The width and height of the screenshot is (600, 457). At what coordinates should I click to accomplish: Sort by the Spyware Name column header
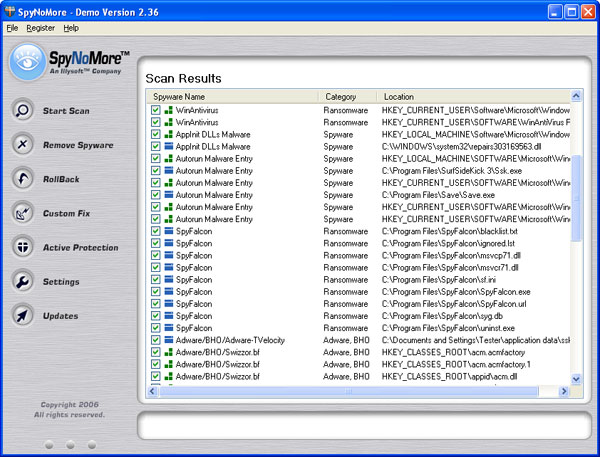(233, 96)
